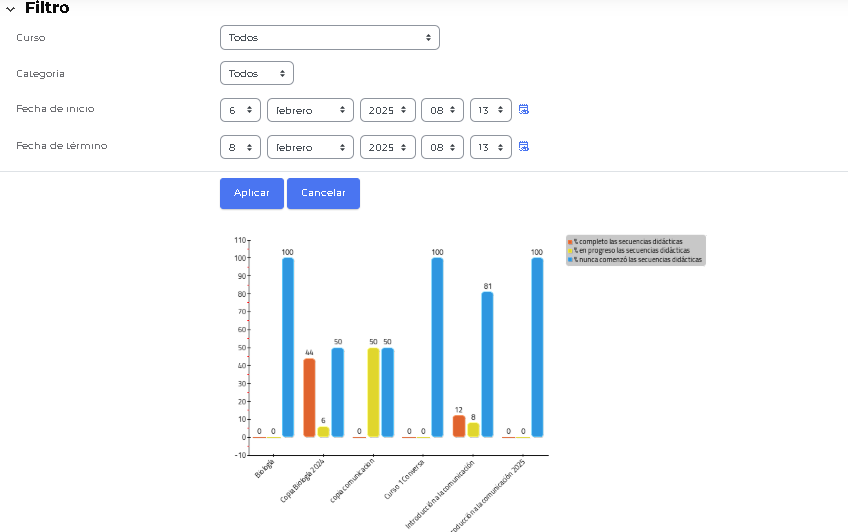This screenshot has height=532, width=848.
Task: Open the end date day dropdown
Action: pyautogui.click(x=240, y=147)
